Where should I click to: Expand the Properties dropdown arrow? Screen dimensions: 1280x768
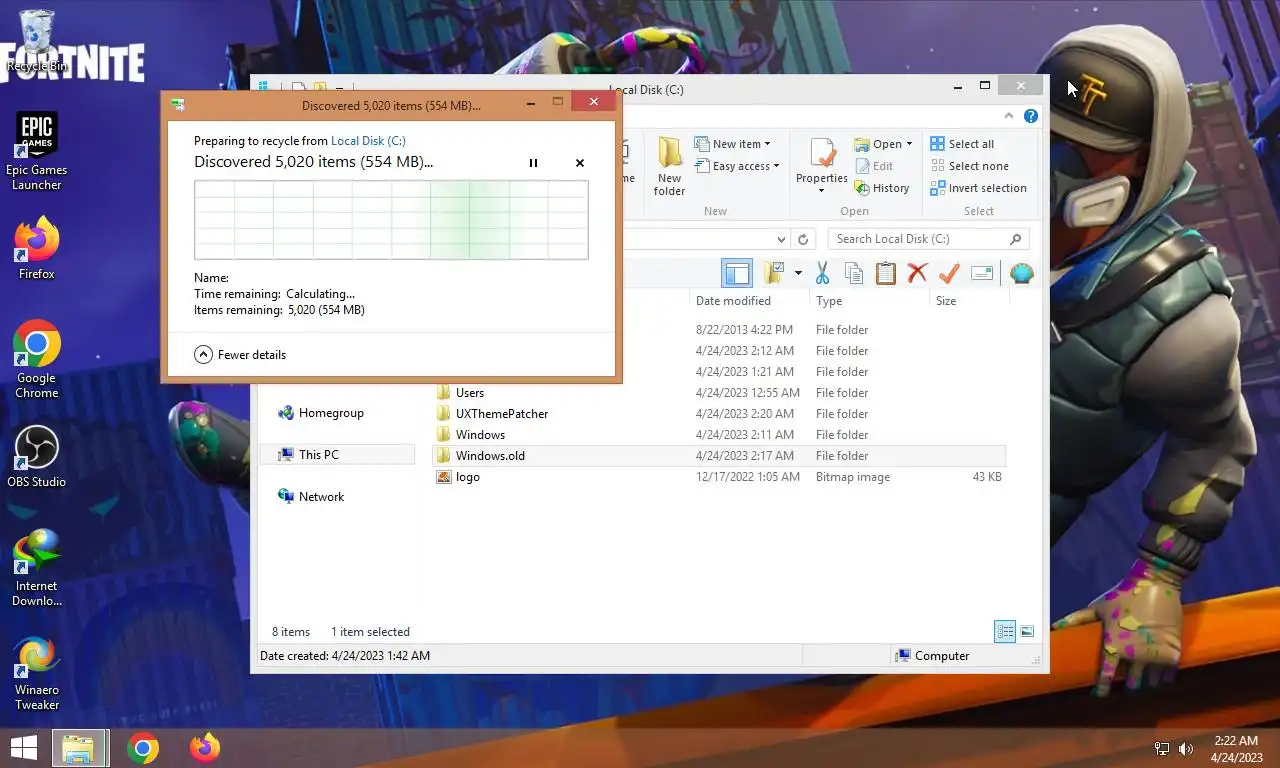click(x=822, y=190)
